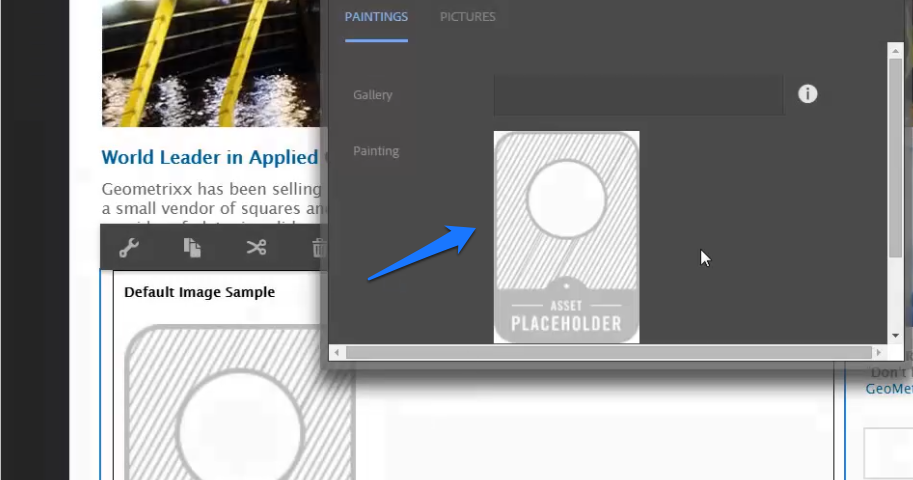Switch to the PICTURES tab
Viewport: 913px width, 480px height.
468,17
